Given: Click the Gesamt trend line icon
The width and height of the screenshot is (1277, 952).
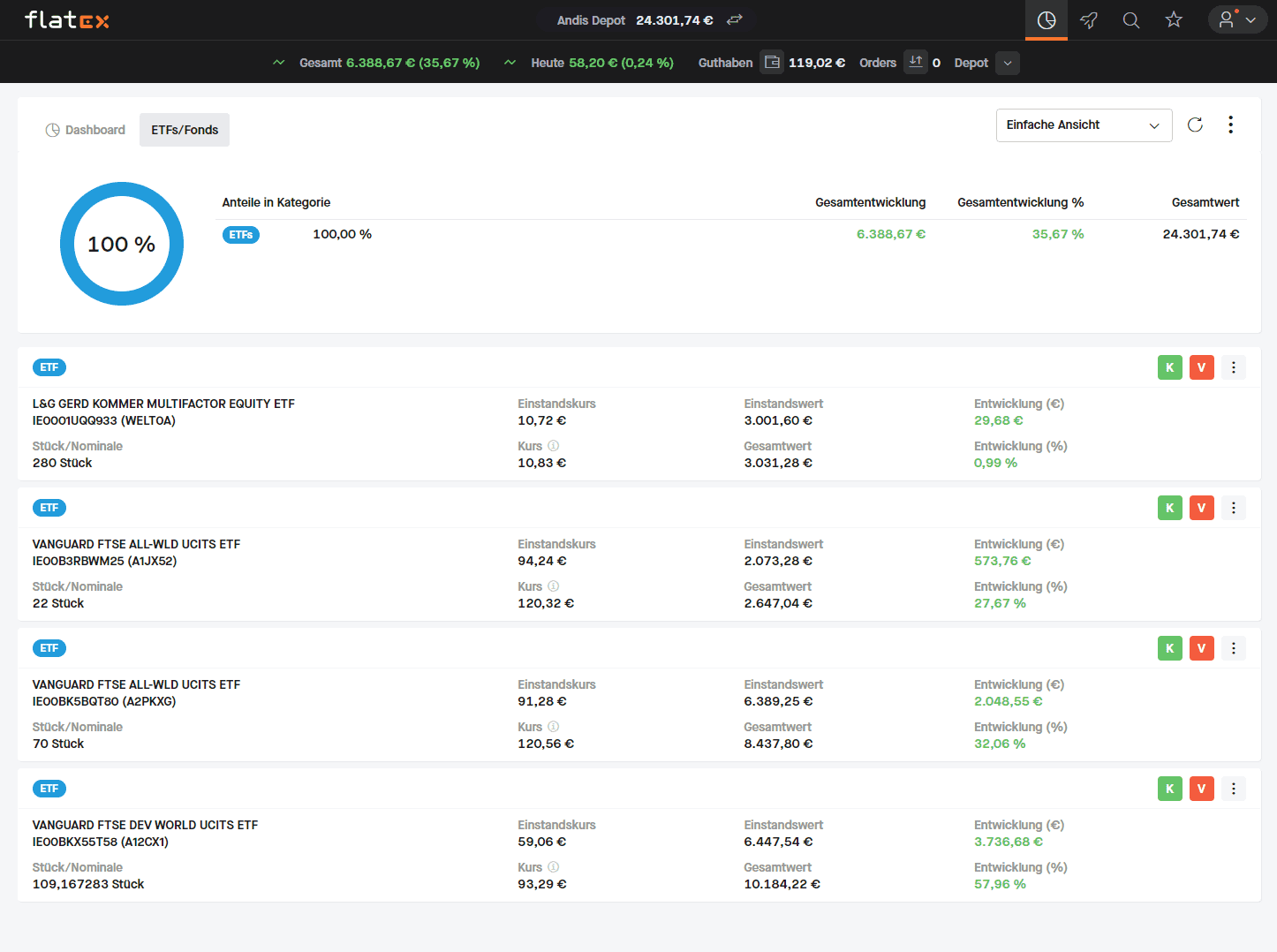Looking at the screenshot, I should point(279,63).
